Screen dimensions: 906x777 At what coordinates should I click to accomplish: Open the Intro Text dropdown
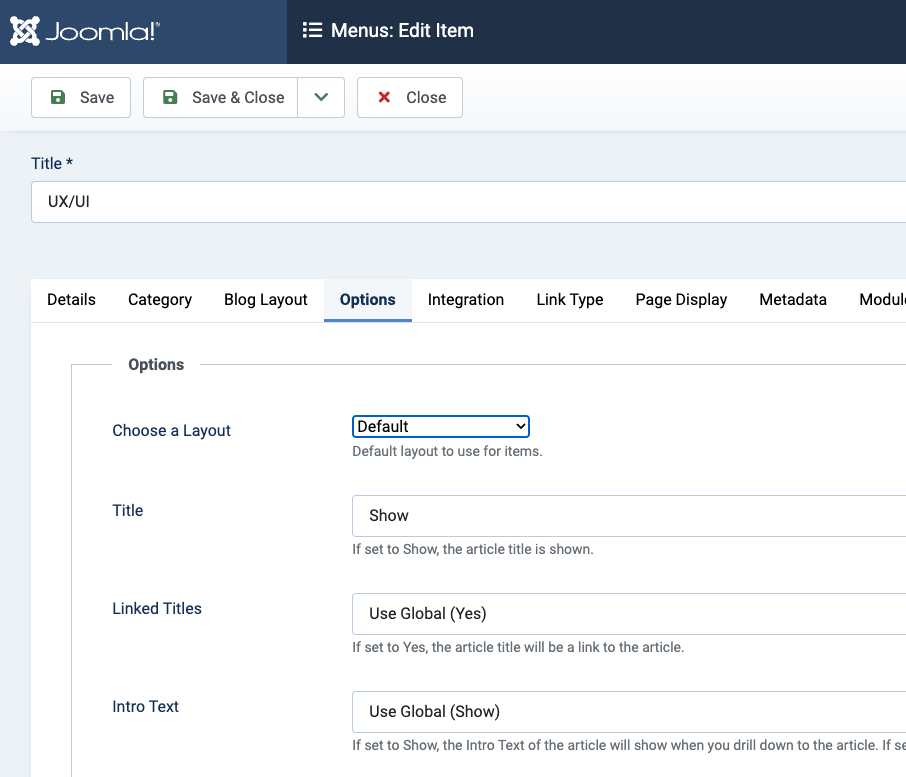[x=628, y=712]
